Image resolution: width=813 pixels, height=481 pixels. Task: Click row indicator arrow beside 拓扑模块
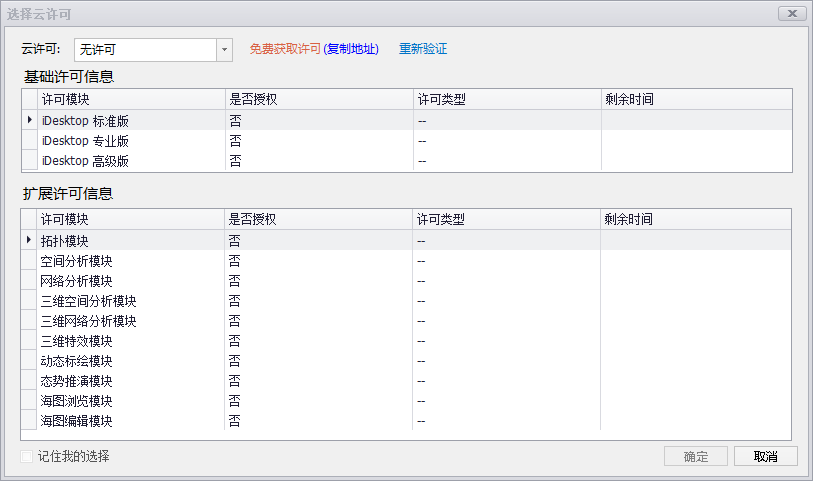(29, 240)
